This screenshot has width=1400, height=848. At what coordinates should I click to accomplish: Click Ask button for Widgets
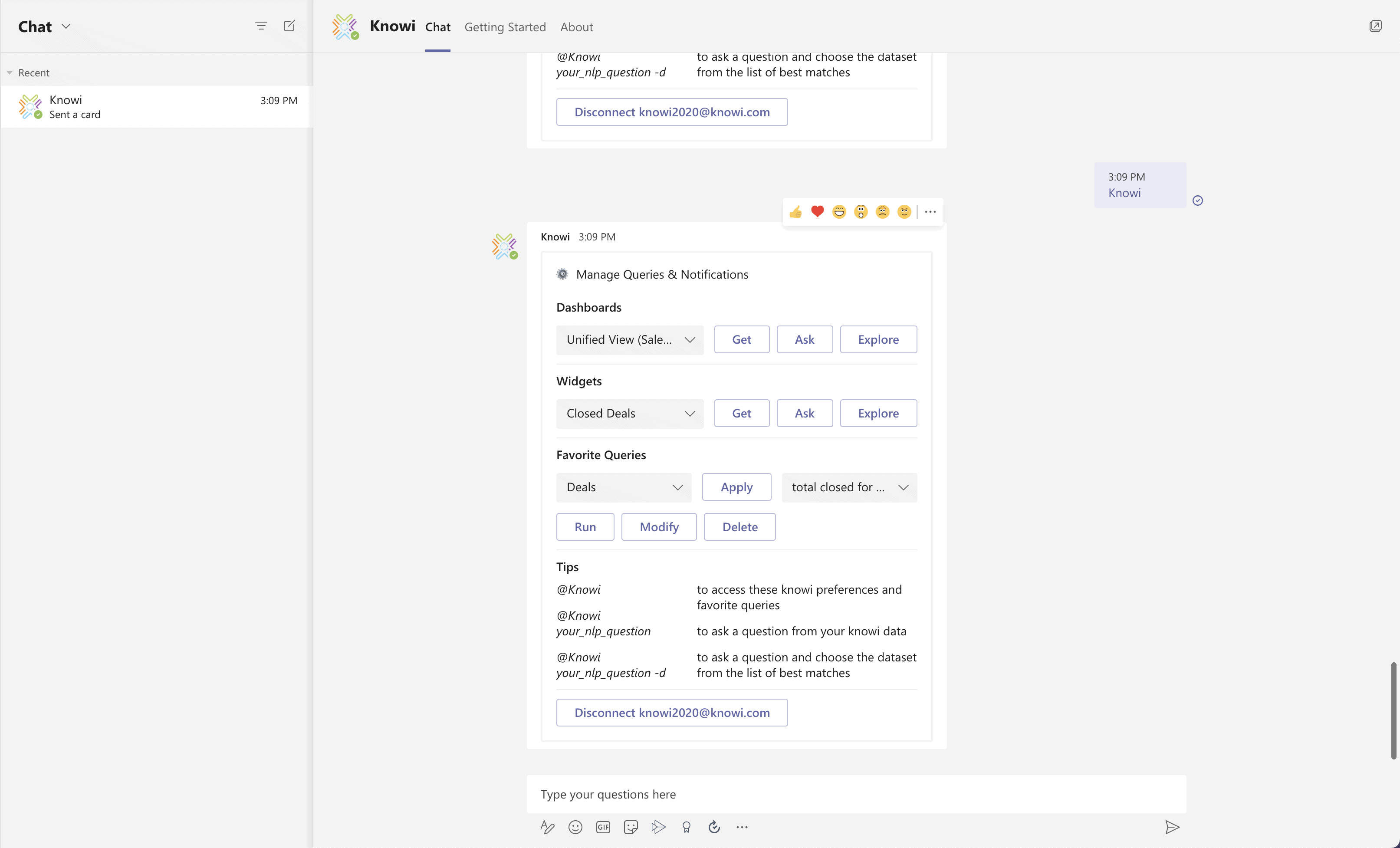pos(805,413)
